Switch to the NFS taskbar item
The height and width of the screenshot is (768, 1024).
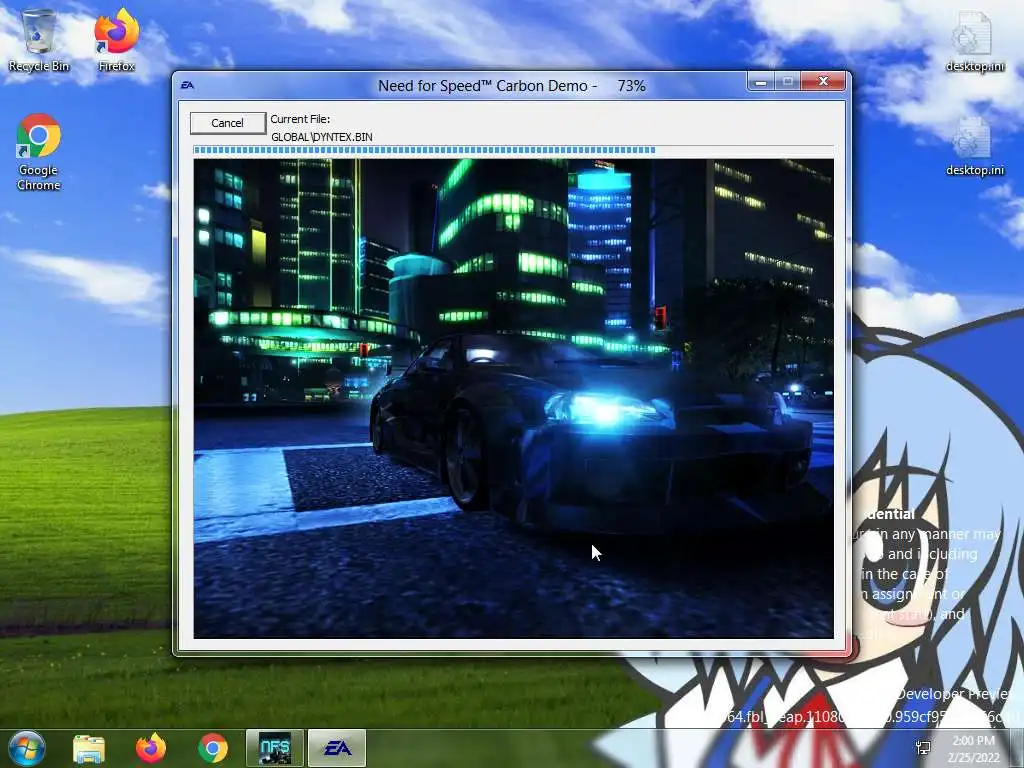pyautogui.click(x=275, y=748)
